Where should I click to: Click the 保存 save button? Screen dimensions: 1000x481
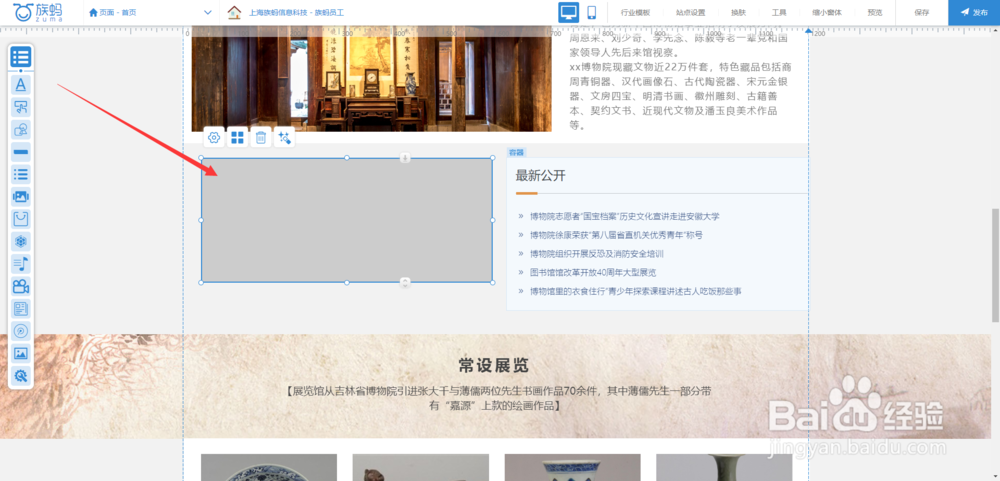click(x=922, y=12)
